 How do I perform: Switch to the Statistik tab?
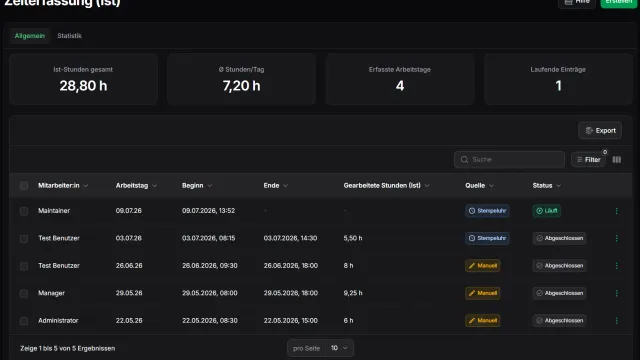coord(69,36)
